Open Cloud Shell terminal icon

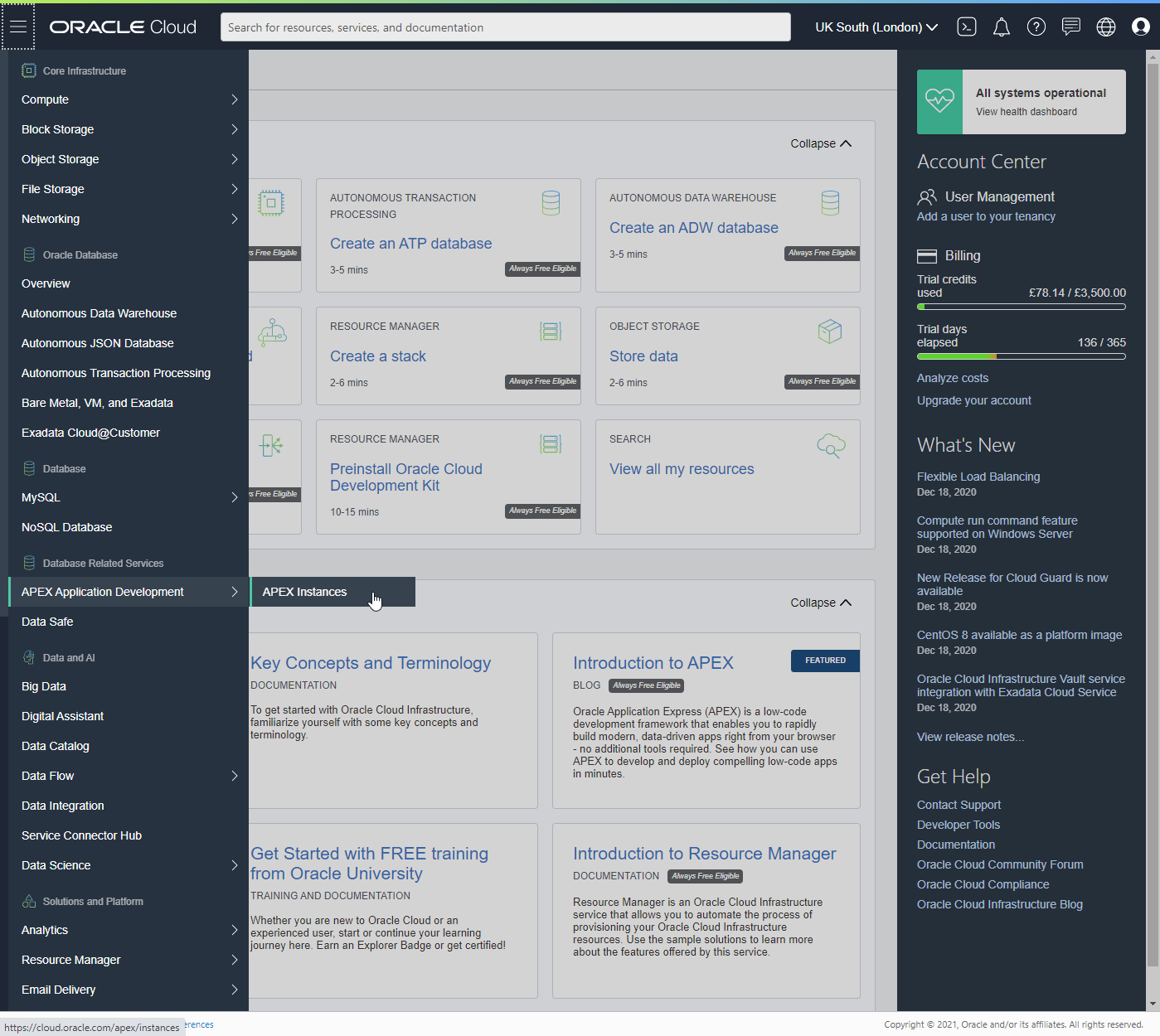967,27
